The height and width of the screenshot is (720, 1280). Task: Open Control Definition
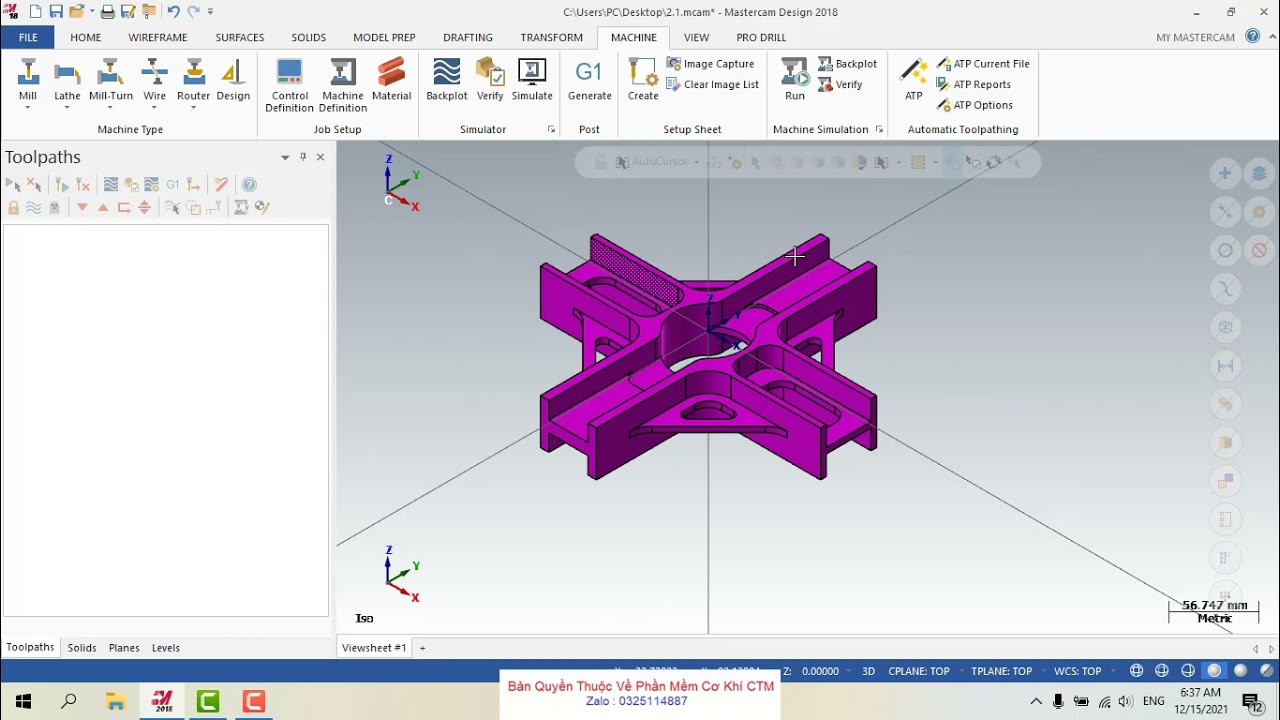click(289, 85)
